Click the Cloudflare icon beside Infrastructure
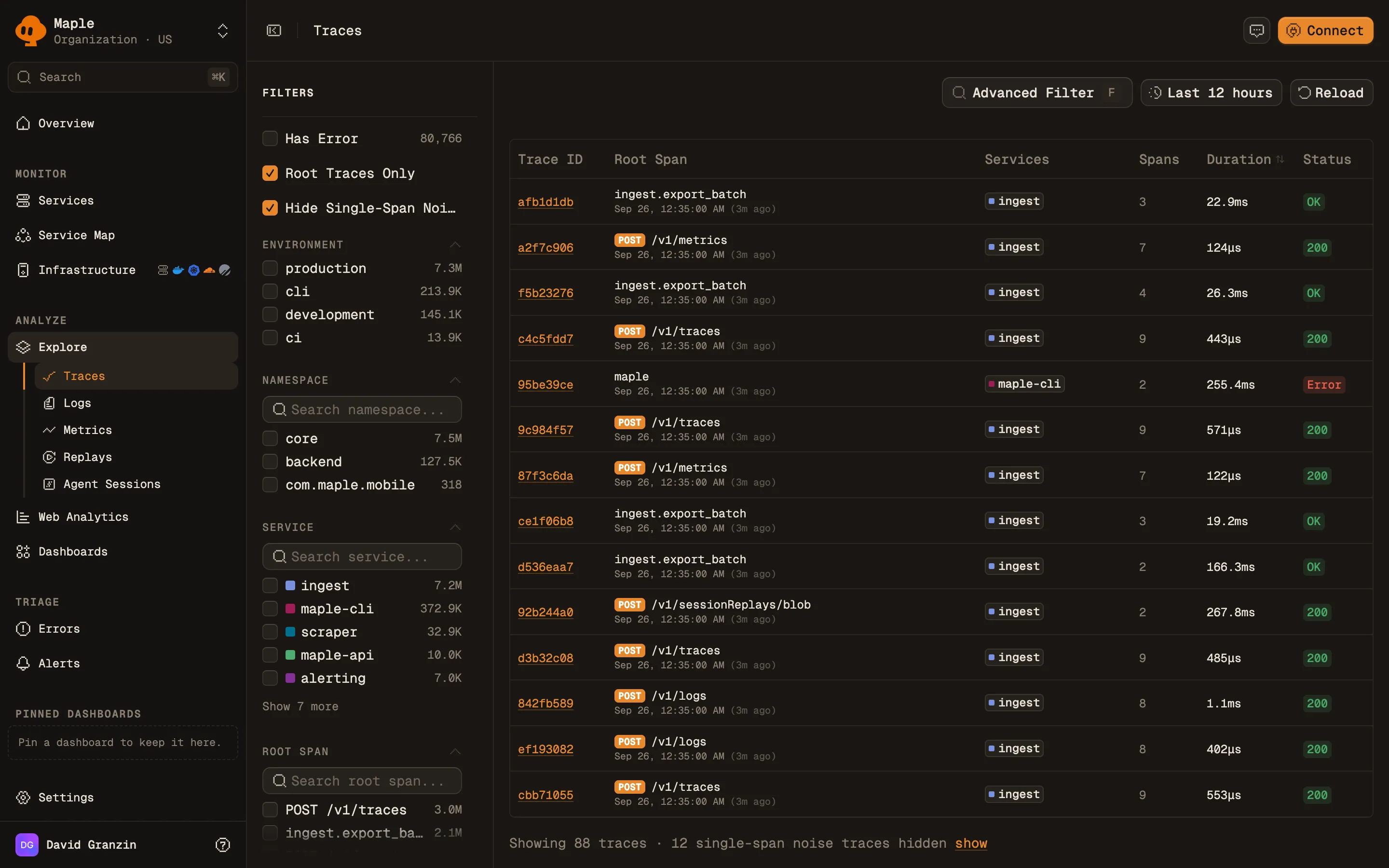 (209, 270)
